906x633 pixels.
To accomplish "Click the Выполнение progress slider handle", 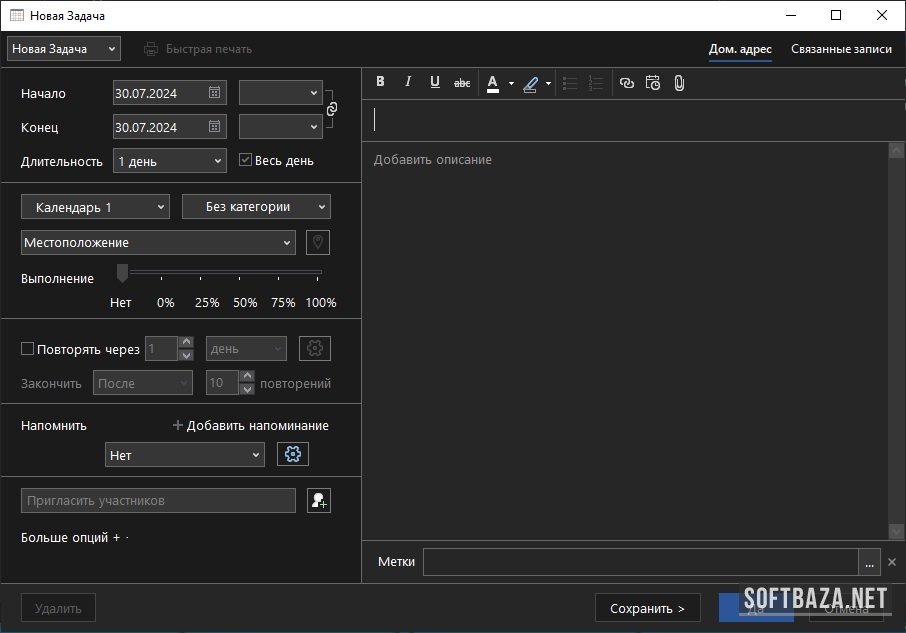I will pyautogui.click(x=122, y=272).
